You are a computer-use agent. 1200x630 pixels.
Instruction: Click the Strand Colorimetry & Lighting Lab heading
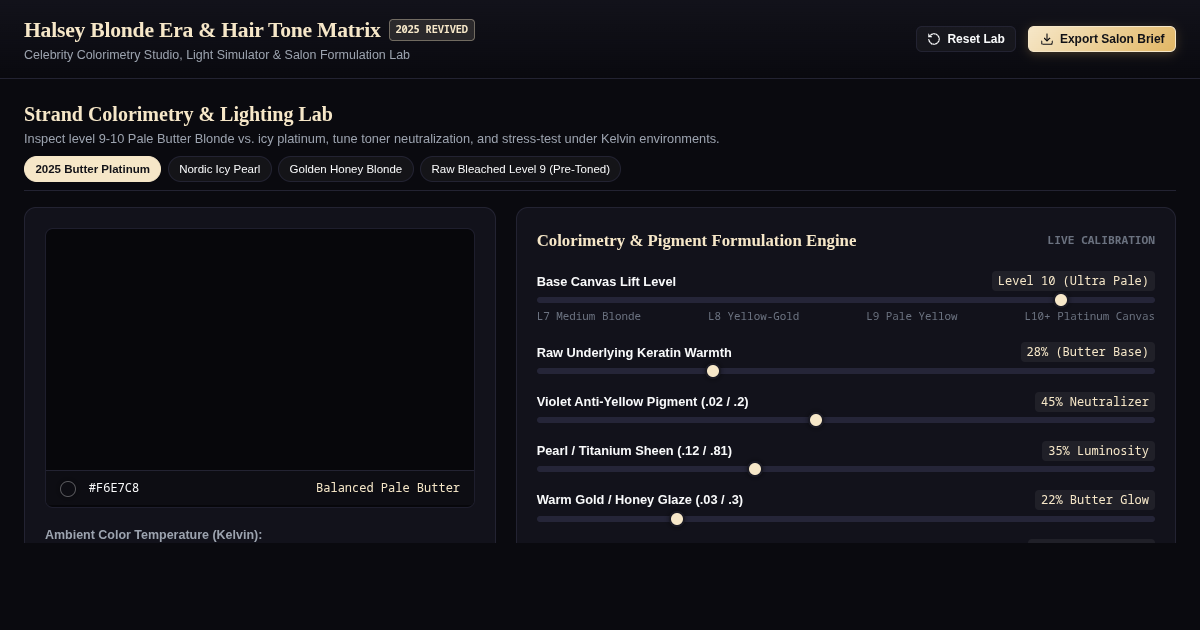click(x=178, y=114)
